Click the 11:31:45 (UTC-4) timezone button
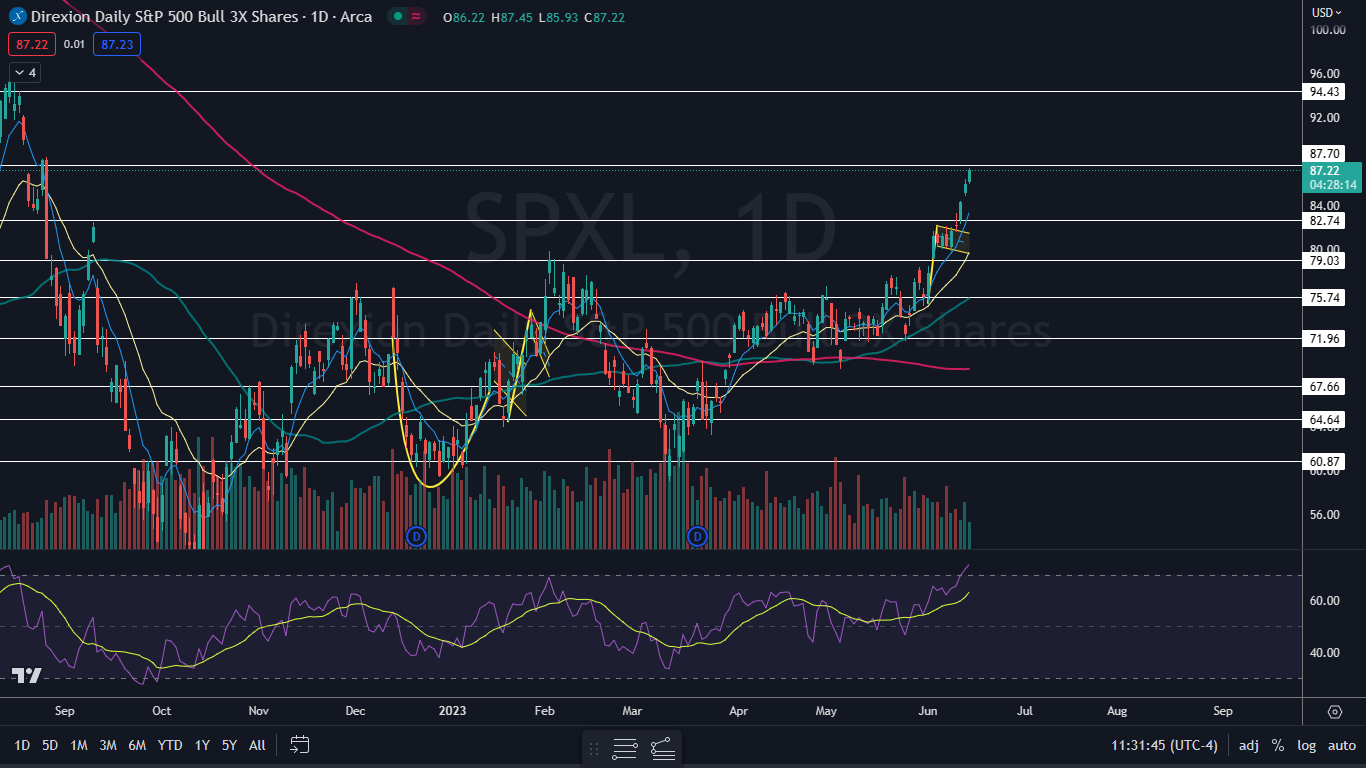 point(1164,745)
